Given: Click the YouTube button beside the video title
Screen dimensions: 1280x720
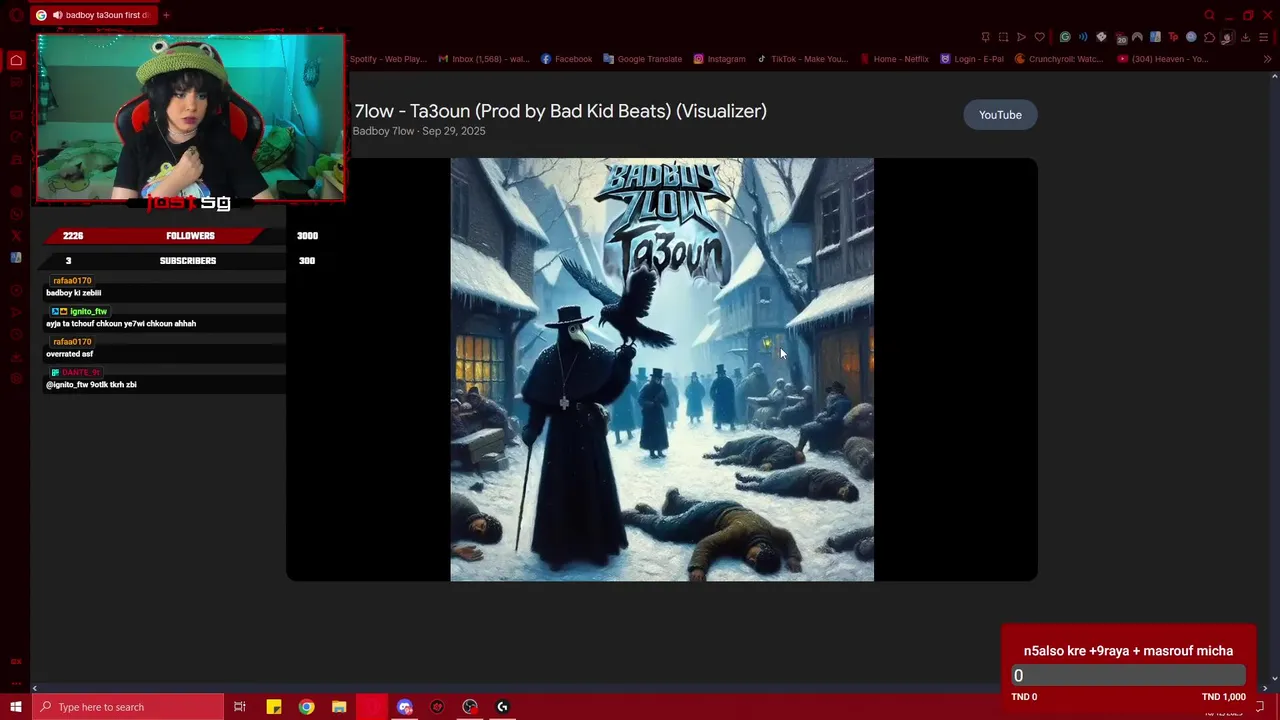Looking at the screenshot, I should click(1000, 115).
